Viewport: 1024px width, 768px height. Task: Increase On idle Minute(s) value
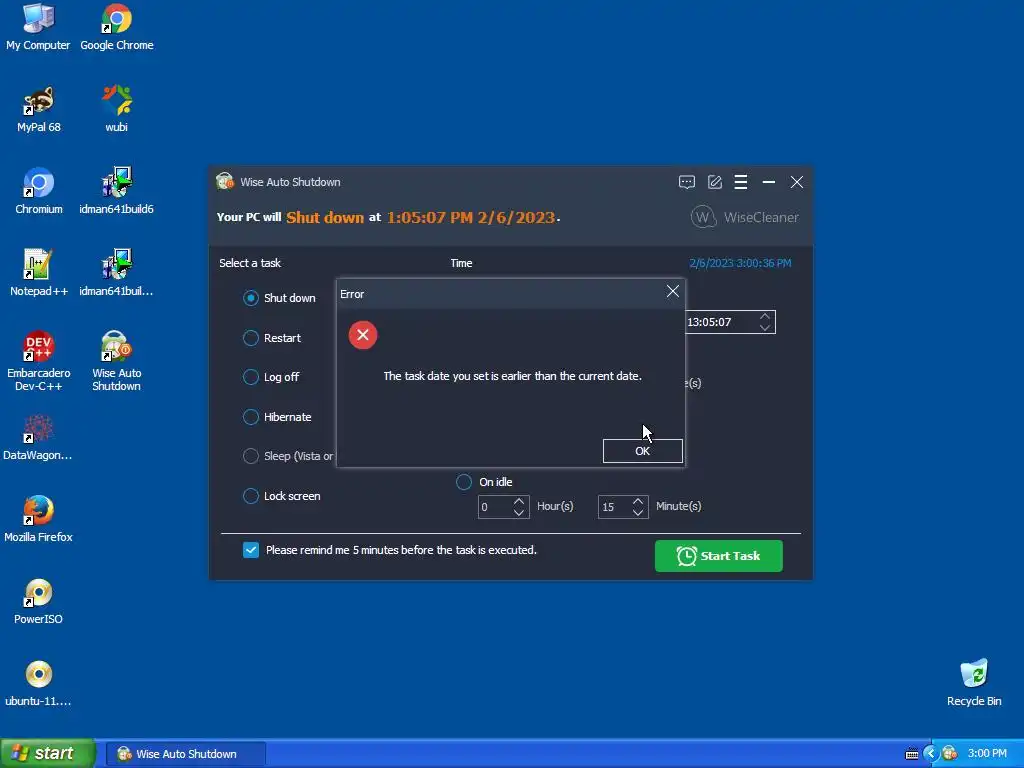[x=638, y=502]
